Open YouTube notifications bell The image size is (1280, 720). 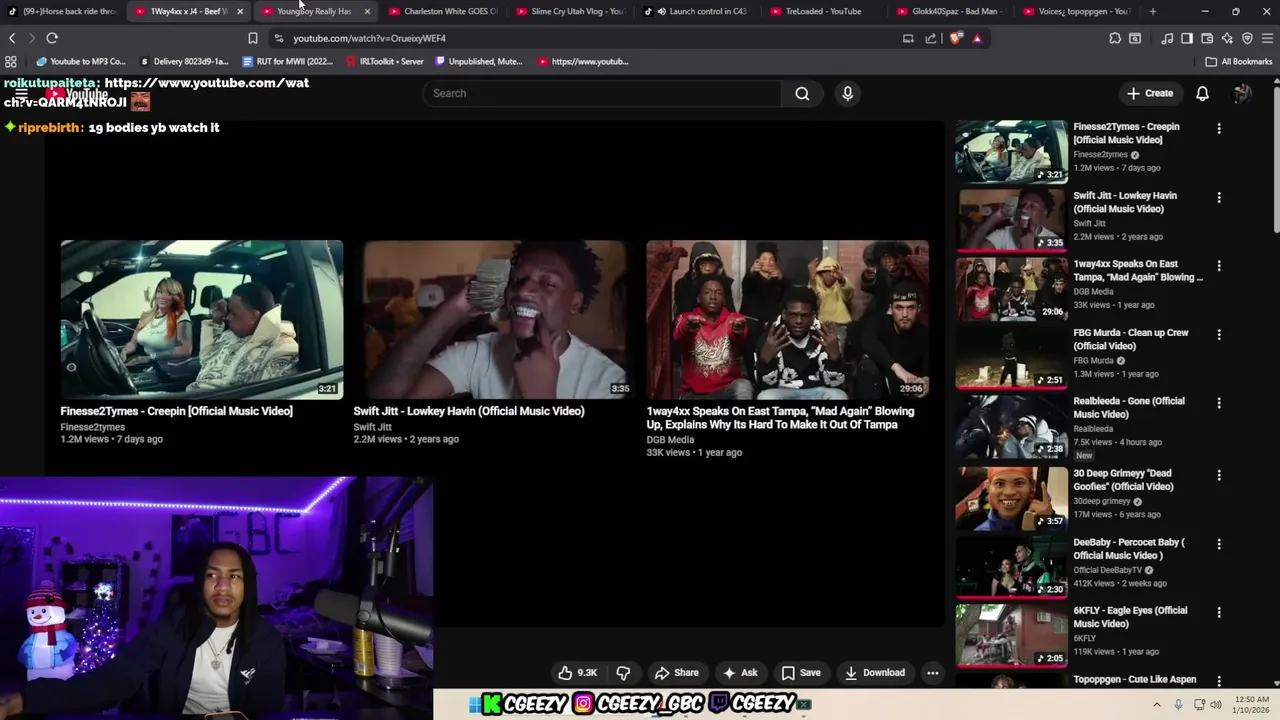click(1203, 93)
